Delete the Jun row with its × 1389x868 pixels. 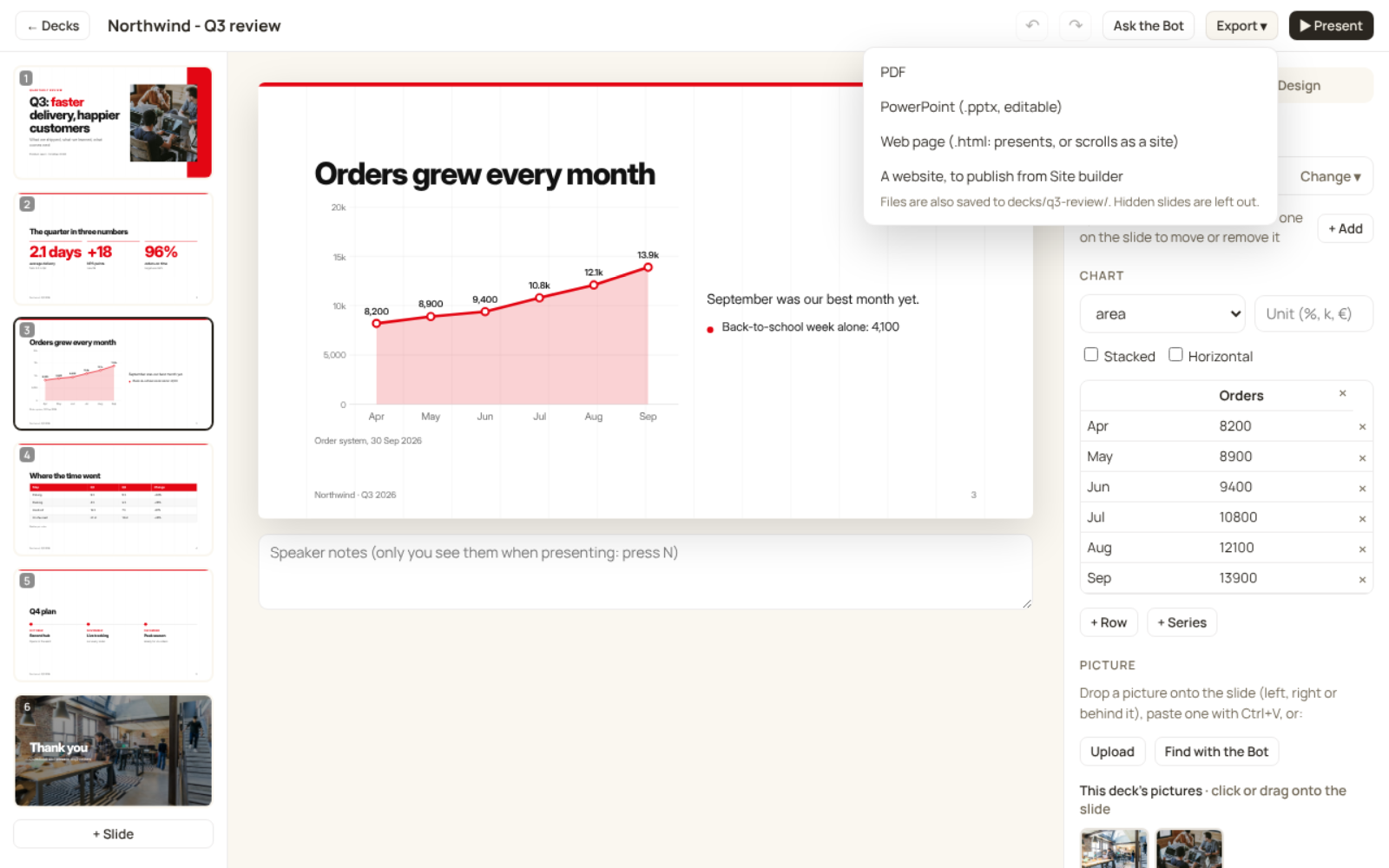tap(1362, 488)
